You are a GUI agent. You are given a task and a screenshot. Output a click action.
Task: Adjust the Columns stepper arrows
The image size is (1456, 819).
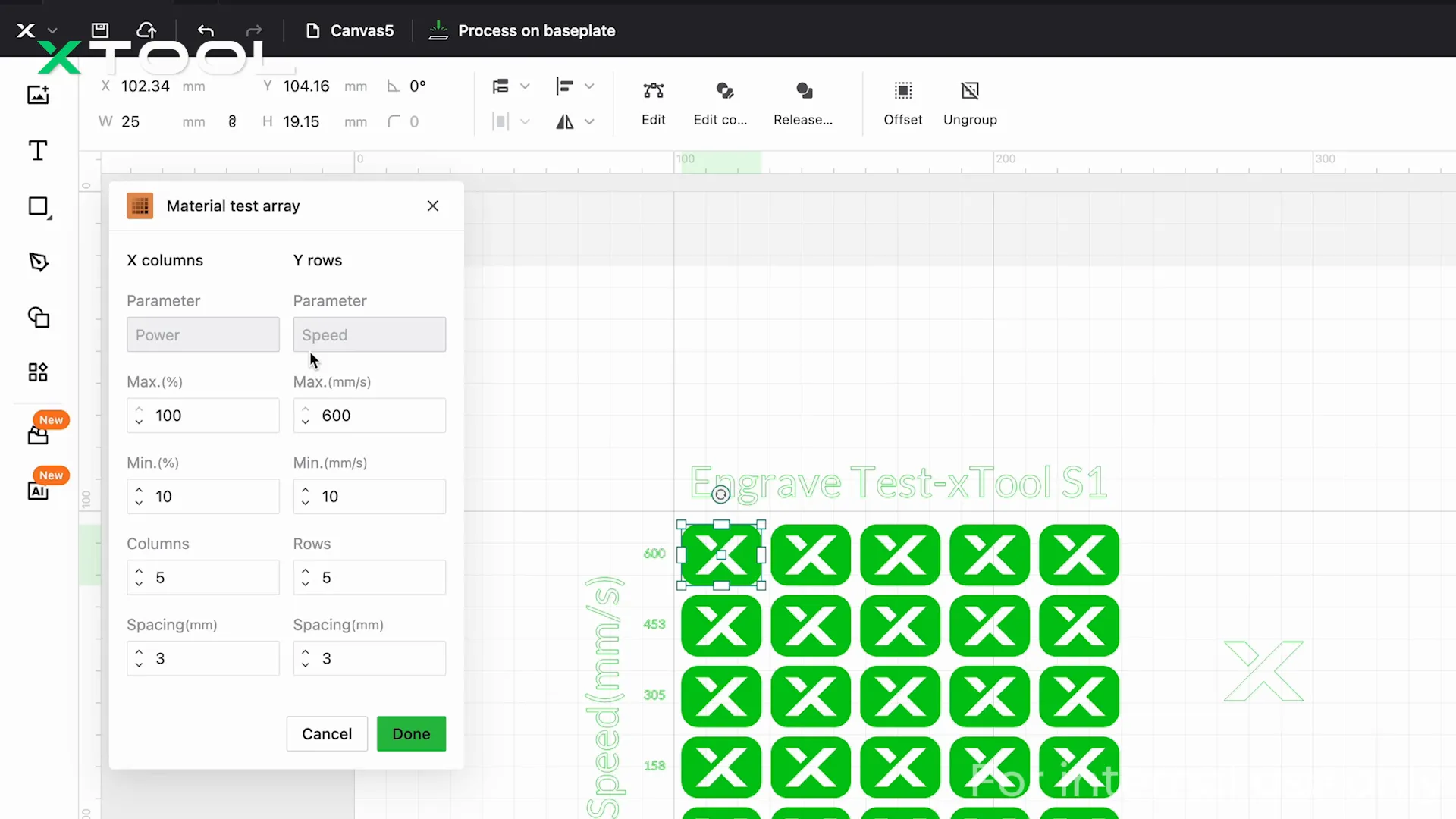coord(139,578)
